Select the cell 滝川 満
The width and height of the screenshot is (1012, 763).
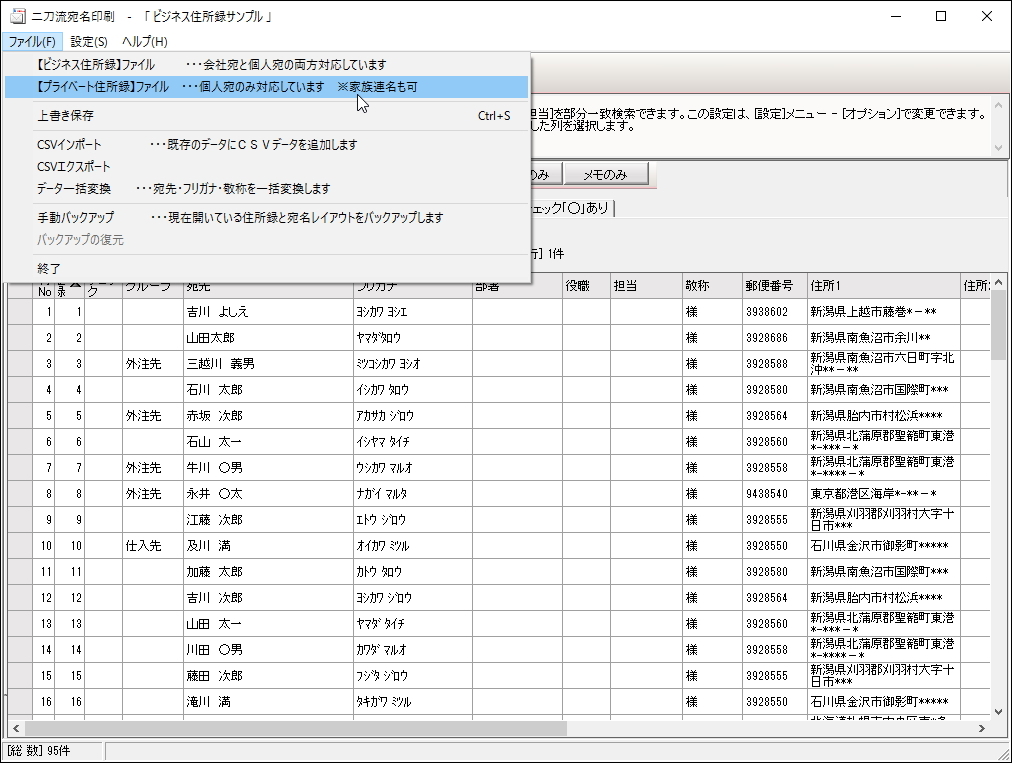[268, 702]
